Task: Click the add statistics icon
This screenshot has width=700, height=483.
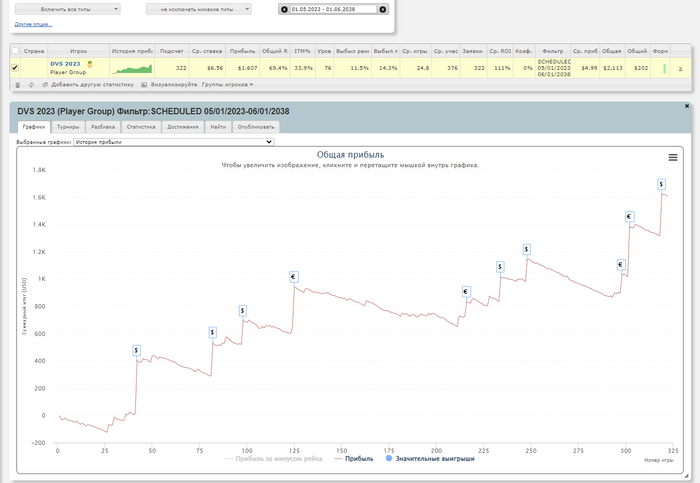Action: click(45, 85)
